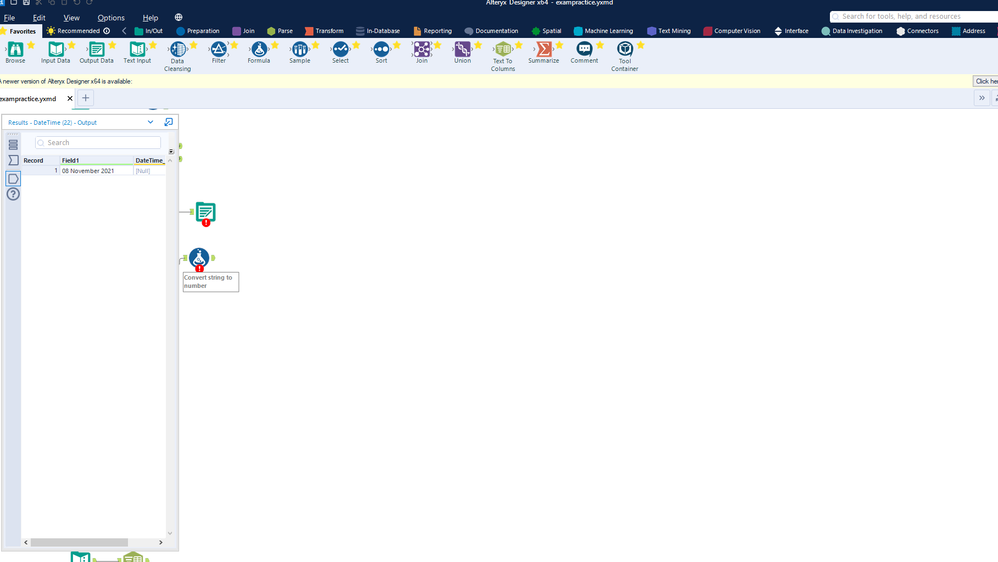The width and height of the screenshot is (998, 562).
Task: Pop out the Results window
Action: coord(169,122)
